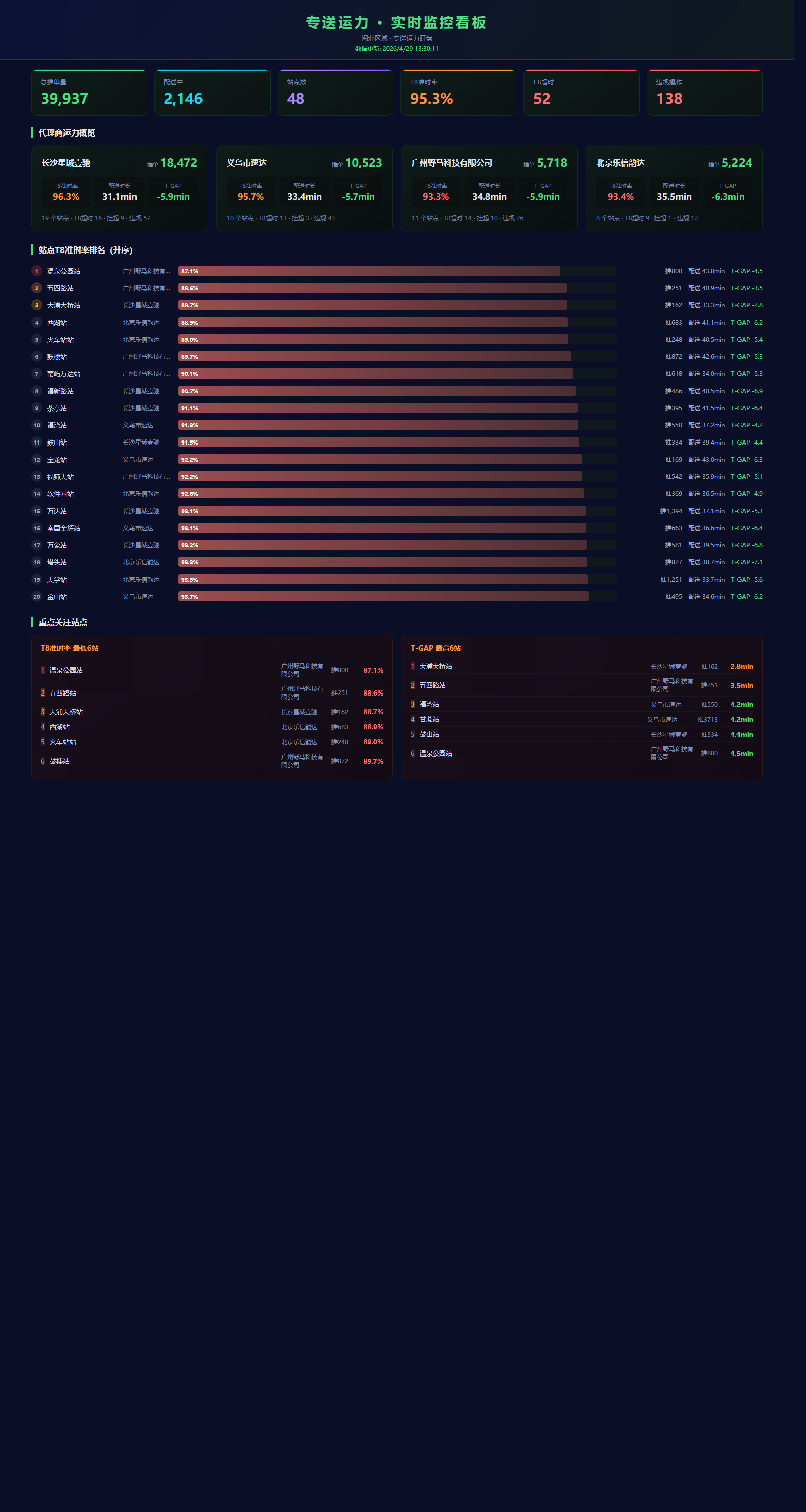The height and width of the screenshot is (1512, 806).
Task: Click -2.8min for 大浦大桥站 in the T-GAP panel
Action: 741,667
